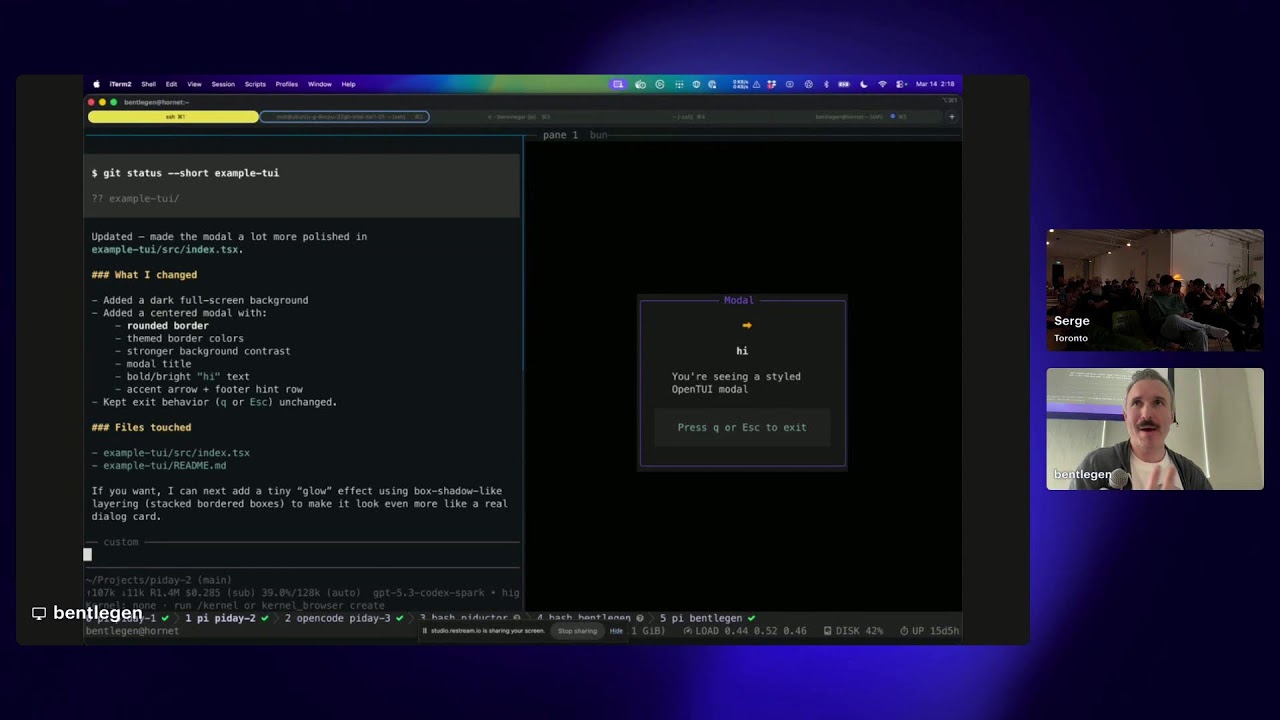
Task: Click the shield menu bar icon
Action: (x=696, y=84)
